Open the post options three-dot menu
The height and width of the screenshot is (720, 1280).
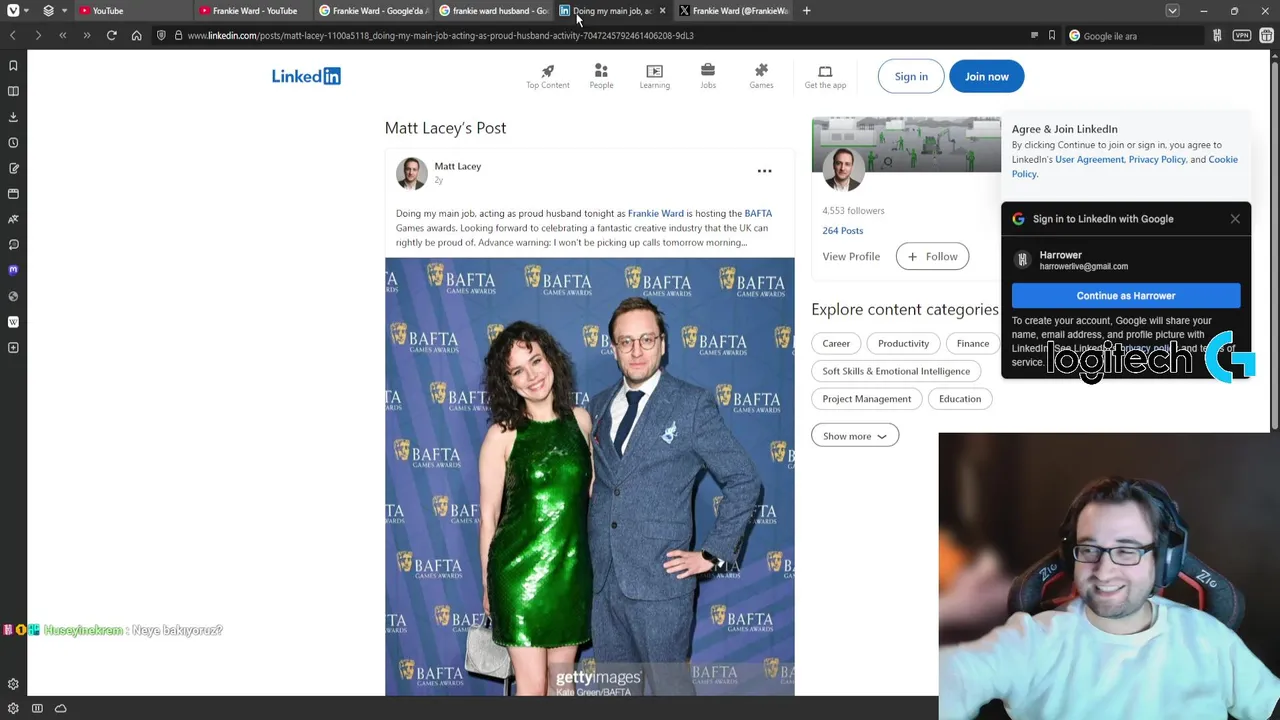[764, 171]
